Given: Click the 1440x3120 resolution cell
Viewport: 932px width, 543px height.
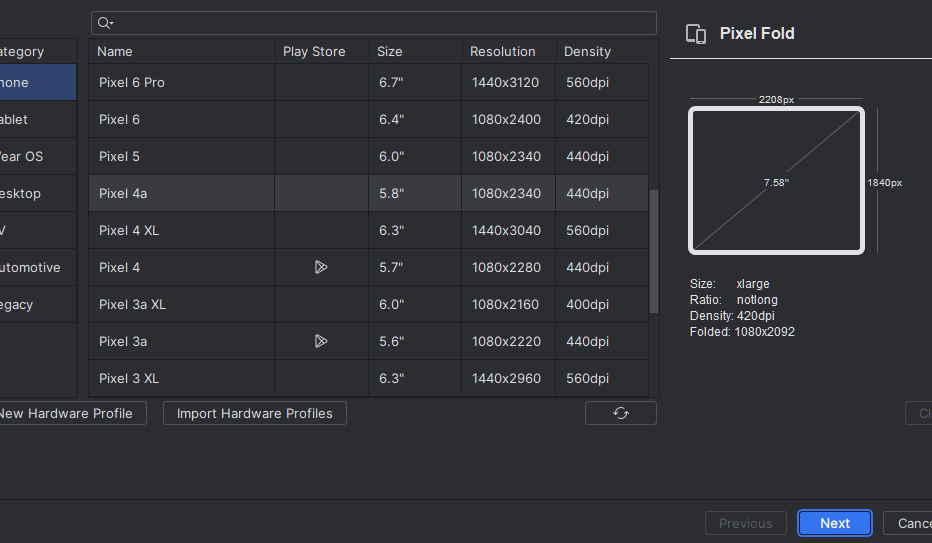Looking at the screenshot, I should (506, 83).
